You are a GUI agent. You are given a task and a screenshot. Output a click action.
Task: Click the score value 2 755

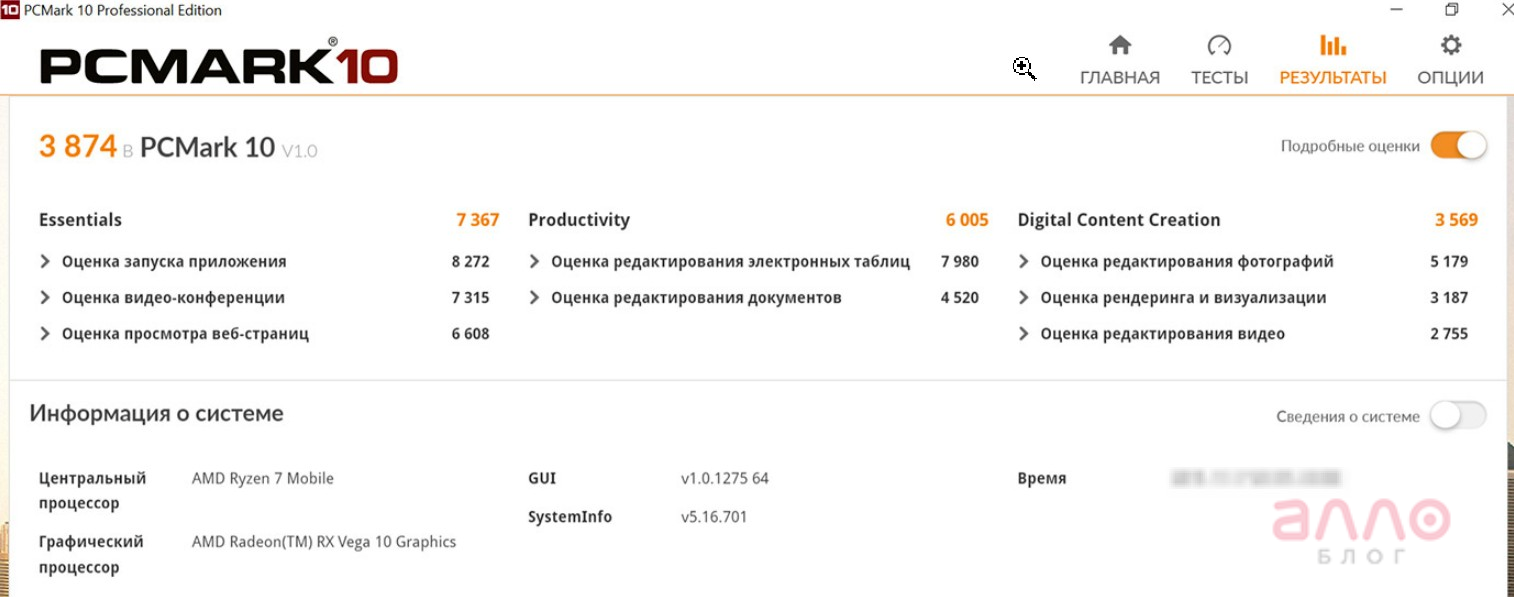pyautogui.click(x=1449, y=334)
